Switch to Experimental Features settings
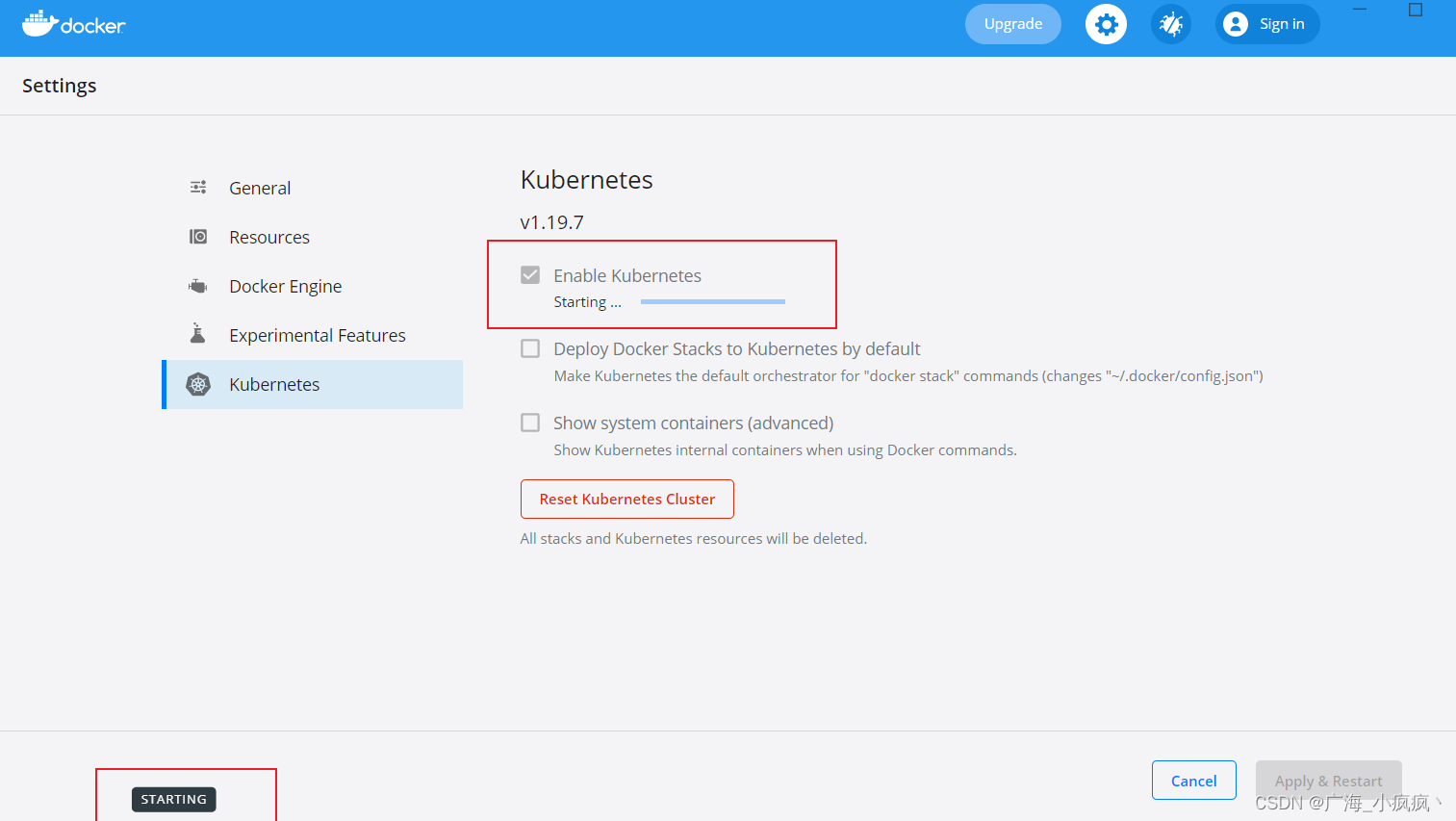Viewport: 1456px width, 821px height. coord(313,335)
